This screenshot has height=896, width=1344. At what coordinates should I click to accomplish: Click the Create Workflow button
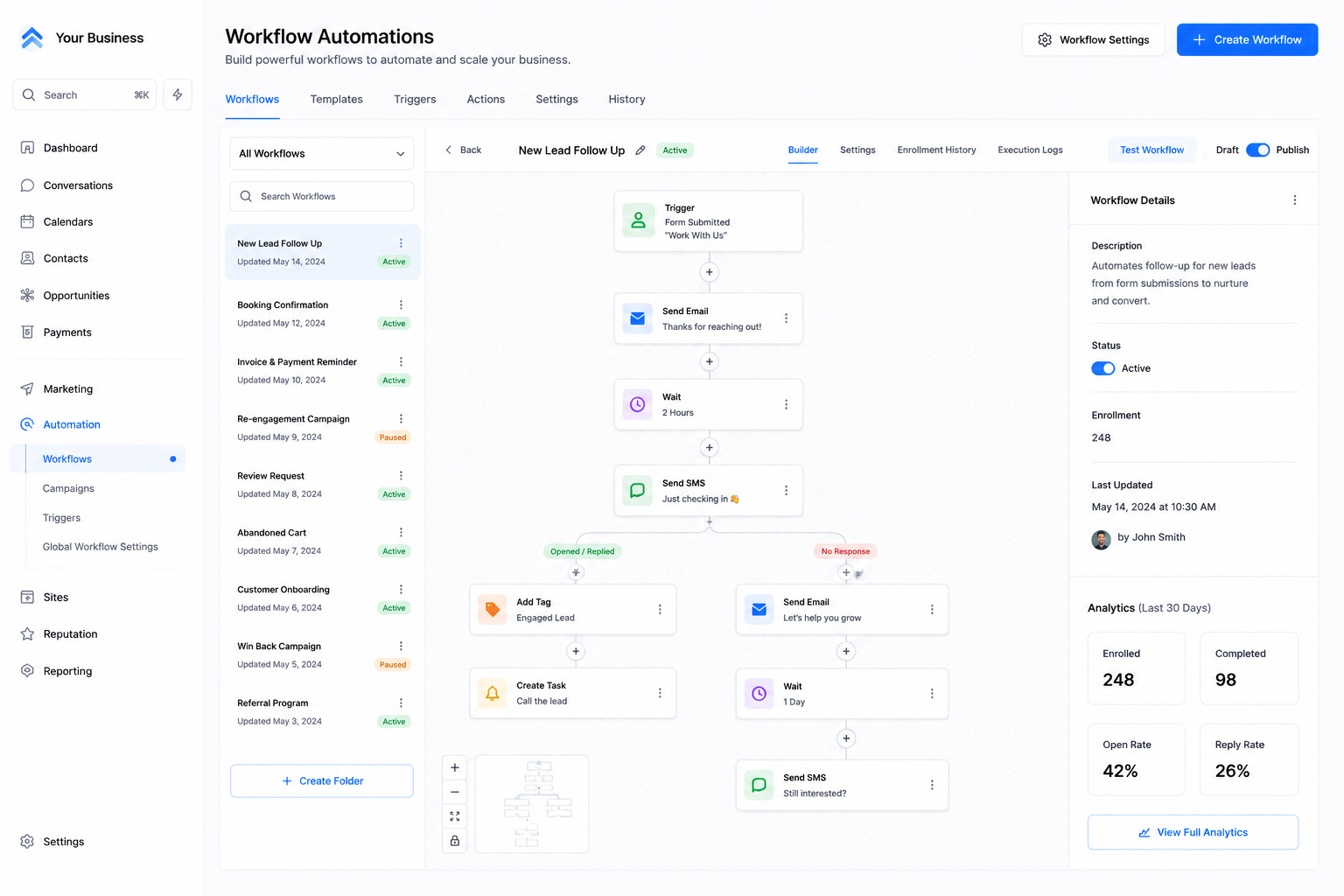pos(1247,40)
